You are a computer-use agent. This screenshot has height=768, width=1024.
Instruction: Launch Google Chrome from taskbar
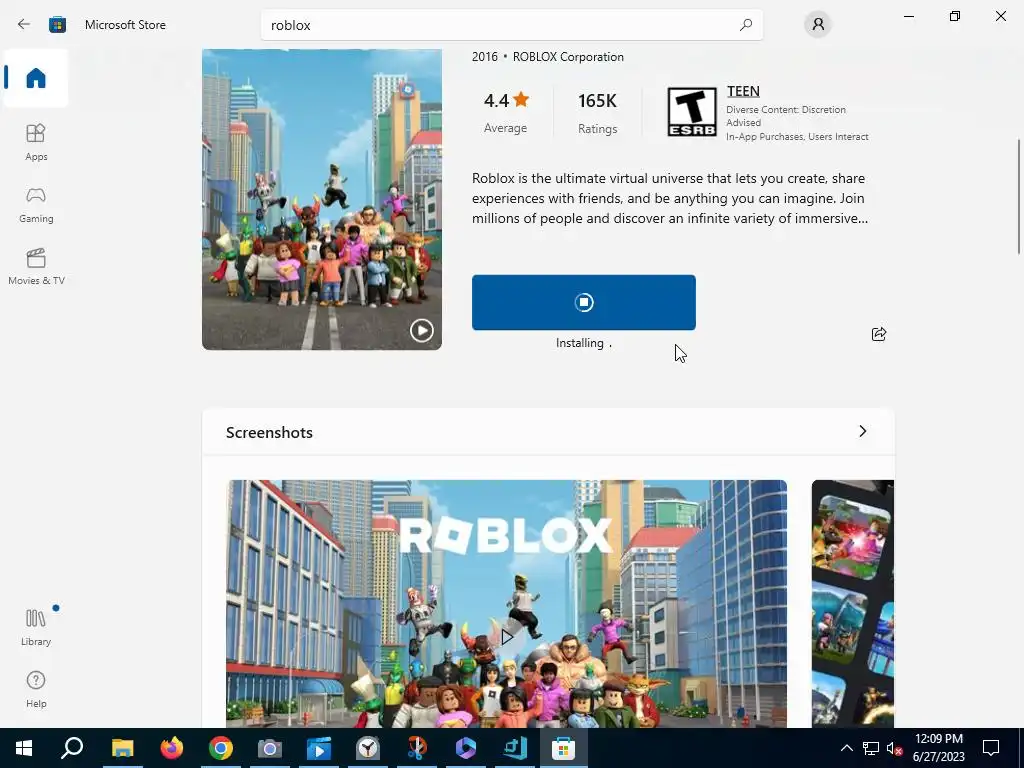[x=221, y=748]
